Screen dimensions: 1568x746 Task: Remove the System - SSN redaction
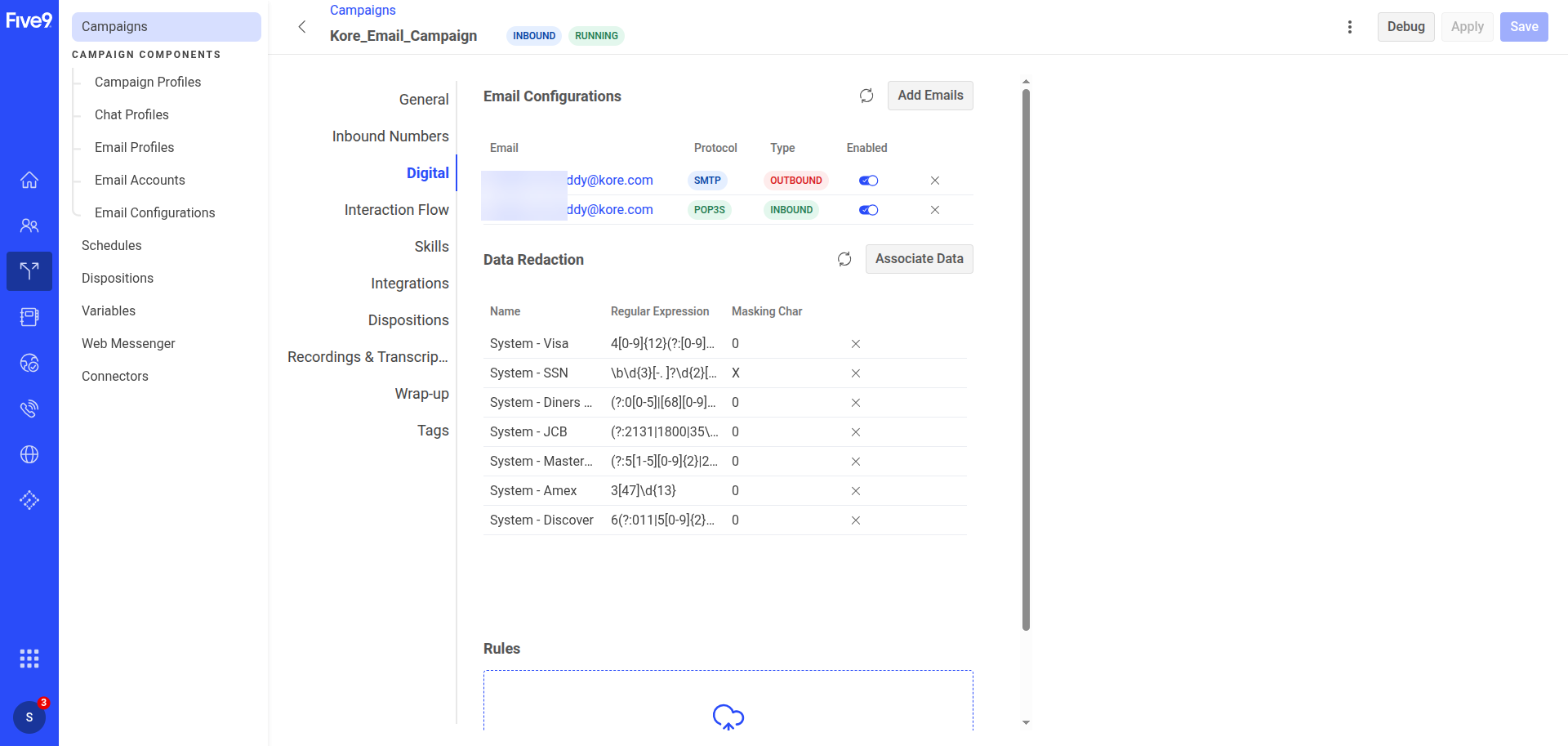tap(856, 373)
